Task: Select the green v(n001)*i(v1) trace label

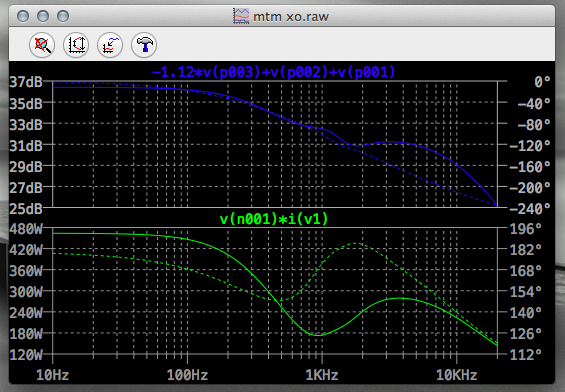Action: coord(274,219)
